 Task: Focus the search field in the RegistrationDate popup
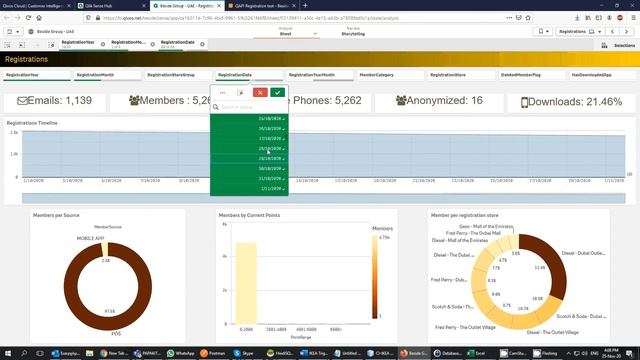click(x=249, y=107)
